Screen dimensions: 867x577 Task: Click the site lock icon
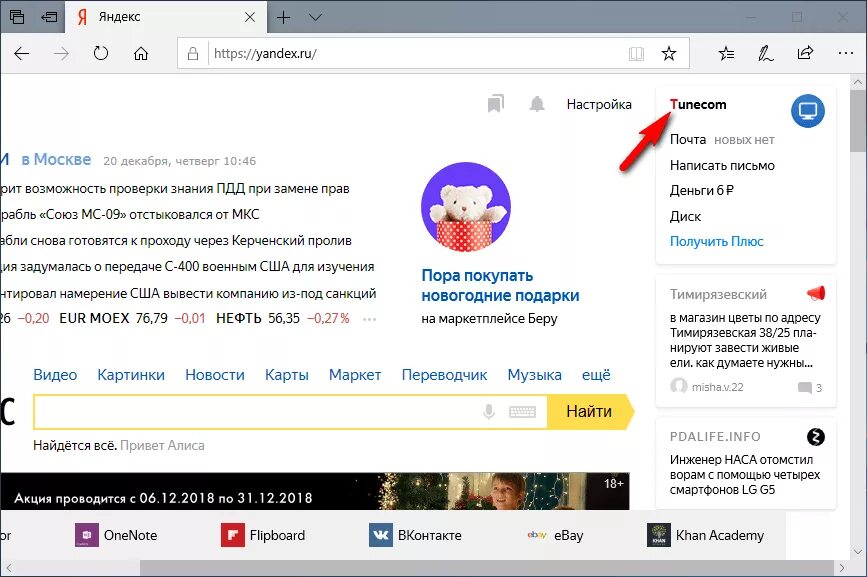[x=192, y=54]
